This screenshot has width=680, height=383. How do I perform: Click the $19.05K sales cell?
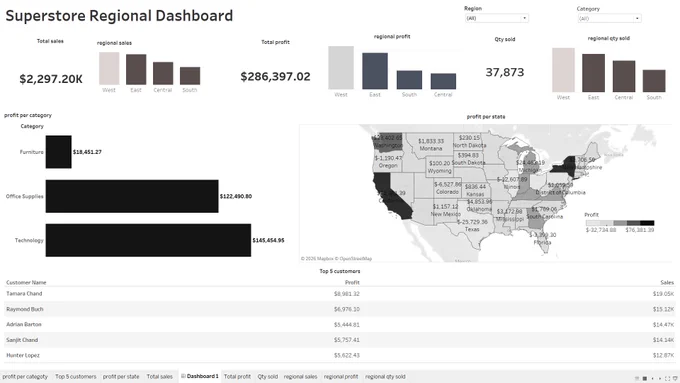[664, 294]
